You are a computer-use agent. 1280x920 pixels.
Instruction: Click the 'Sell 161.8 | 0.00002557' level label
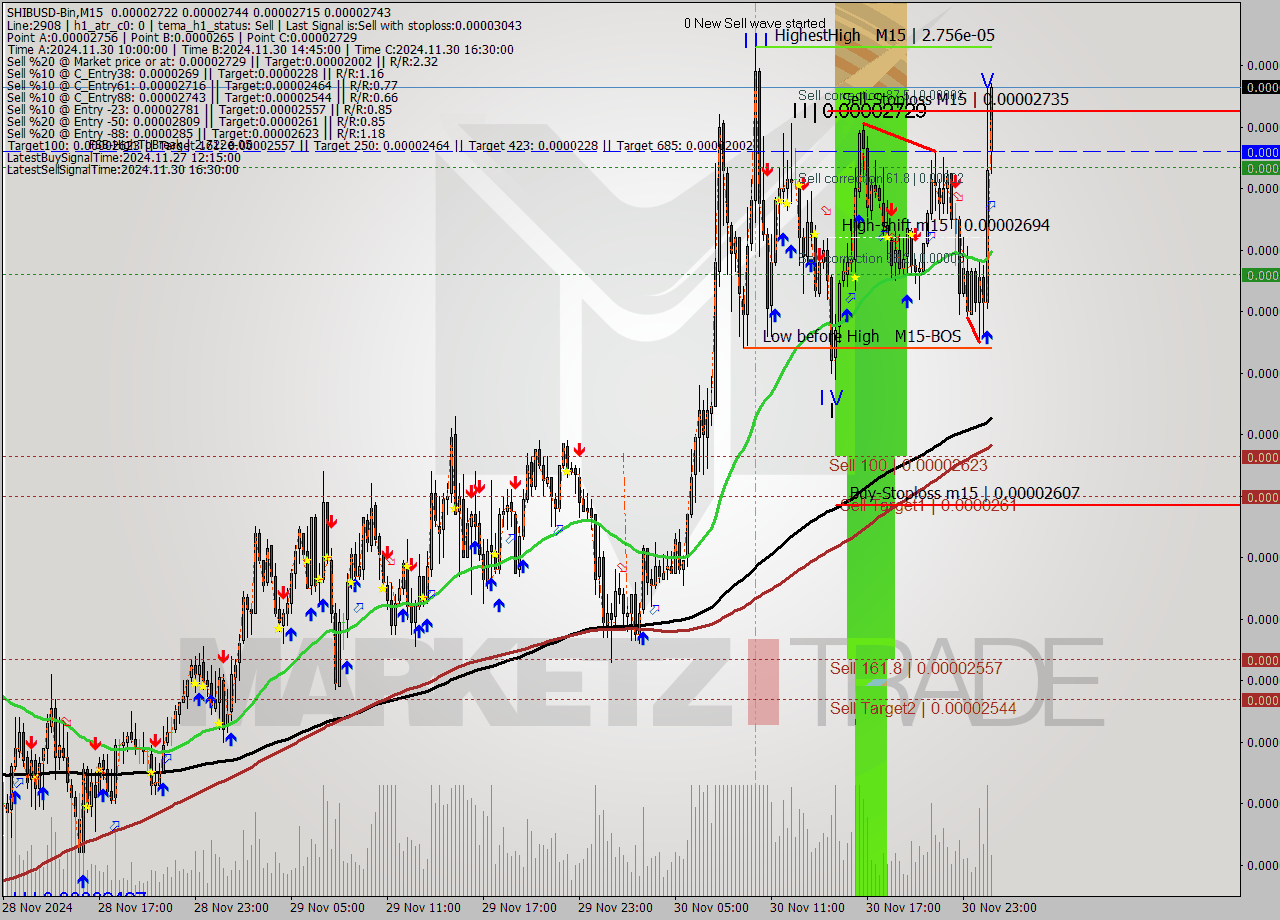915,668
